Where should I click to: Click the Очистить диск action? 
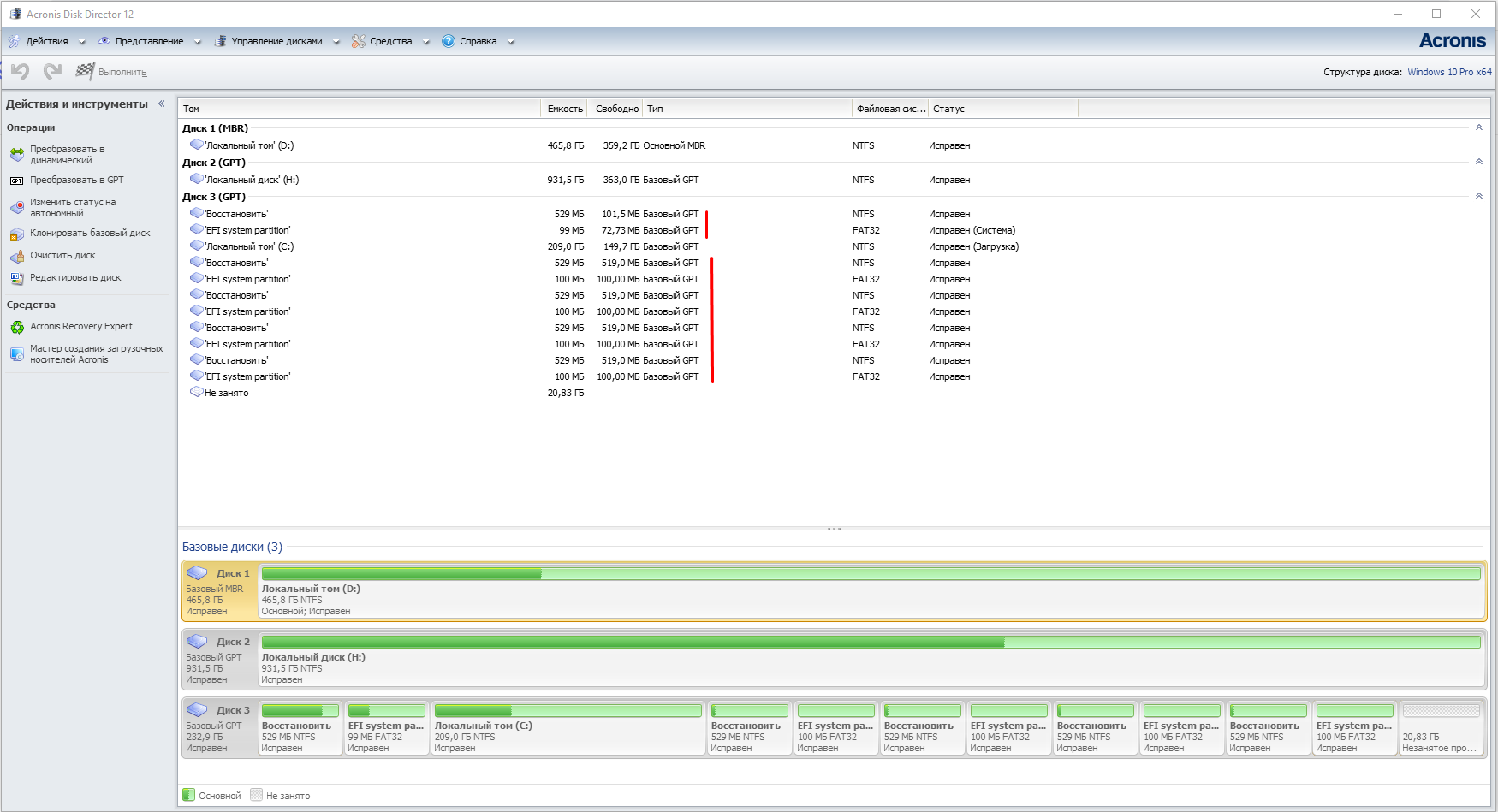[x=62, y=255]
